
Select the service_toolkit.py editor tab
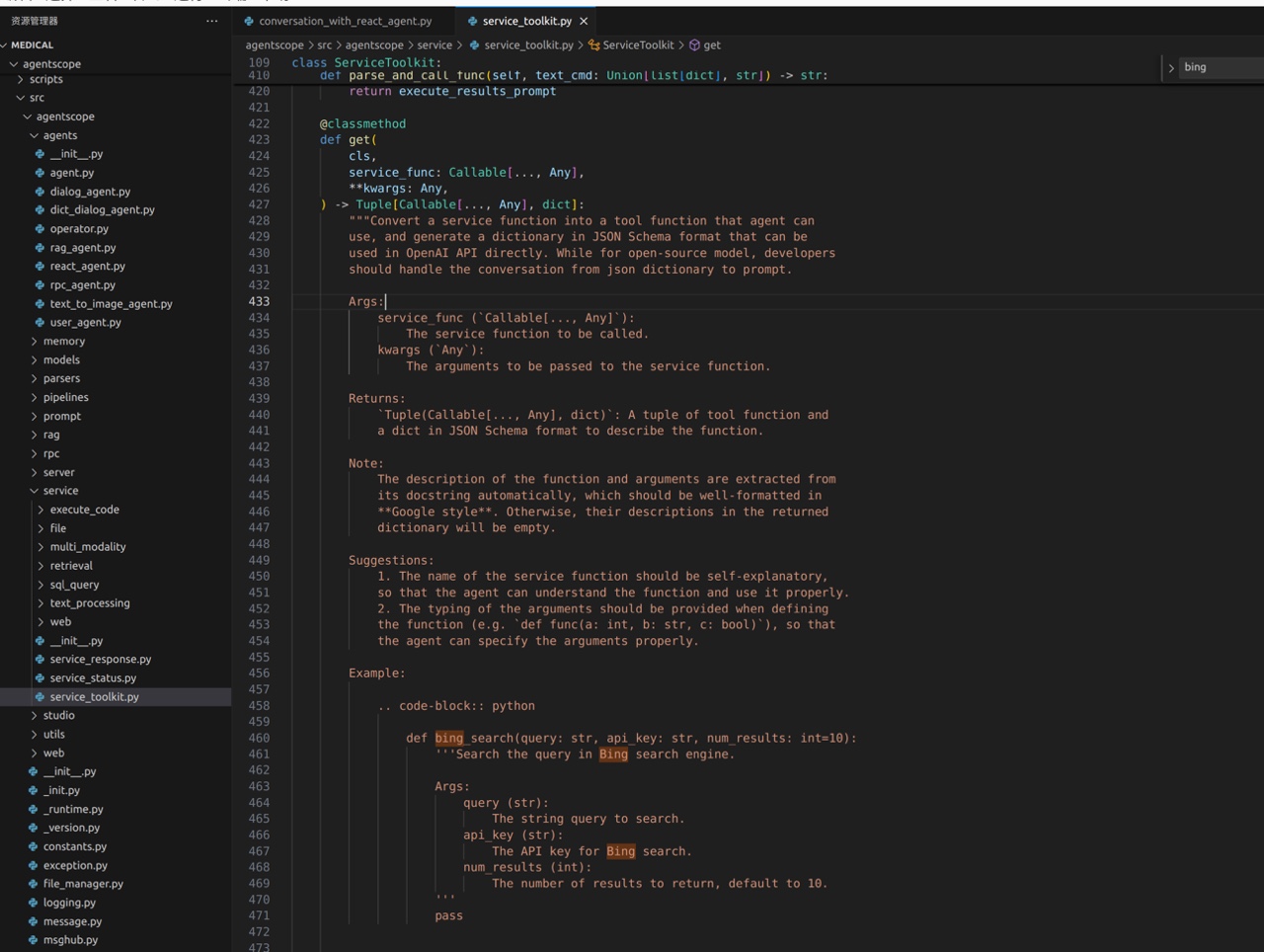(527, 21)
